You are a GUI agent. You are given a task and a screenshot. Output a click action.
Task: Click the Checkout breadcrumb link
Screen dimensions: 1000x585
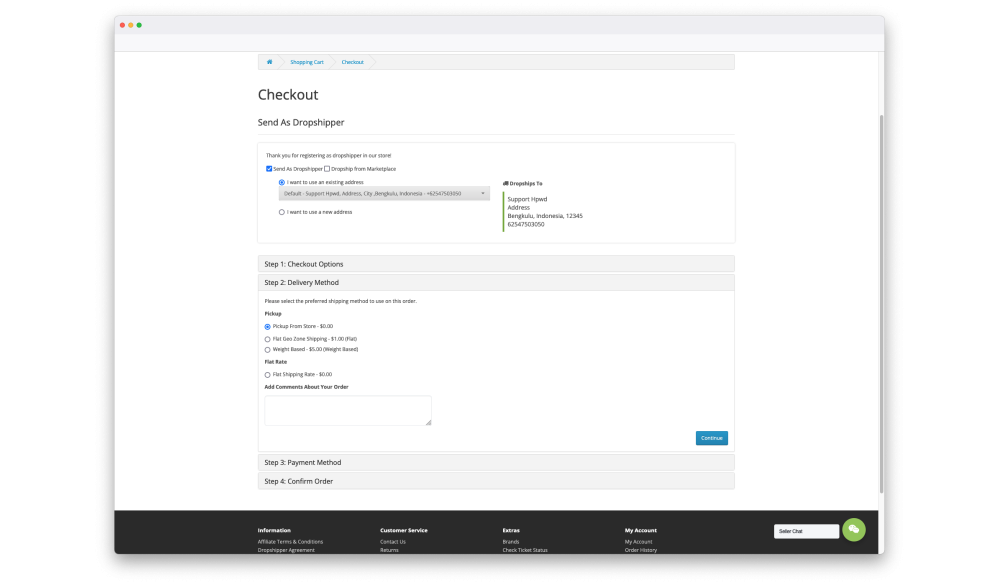click(x=352, y=62)
